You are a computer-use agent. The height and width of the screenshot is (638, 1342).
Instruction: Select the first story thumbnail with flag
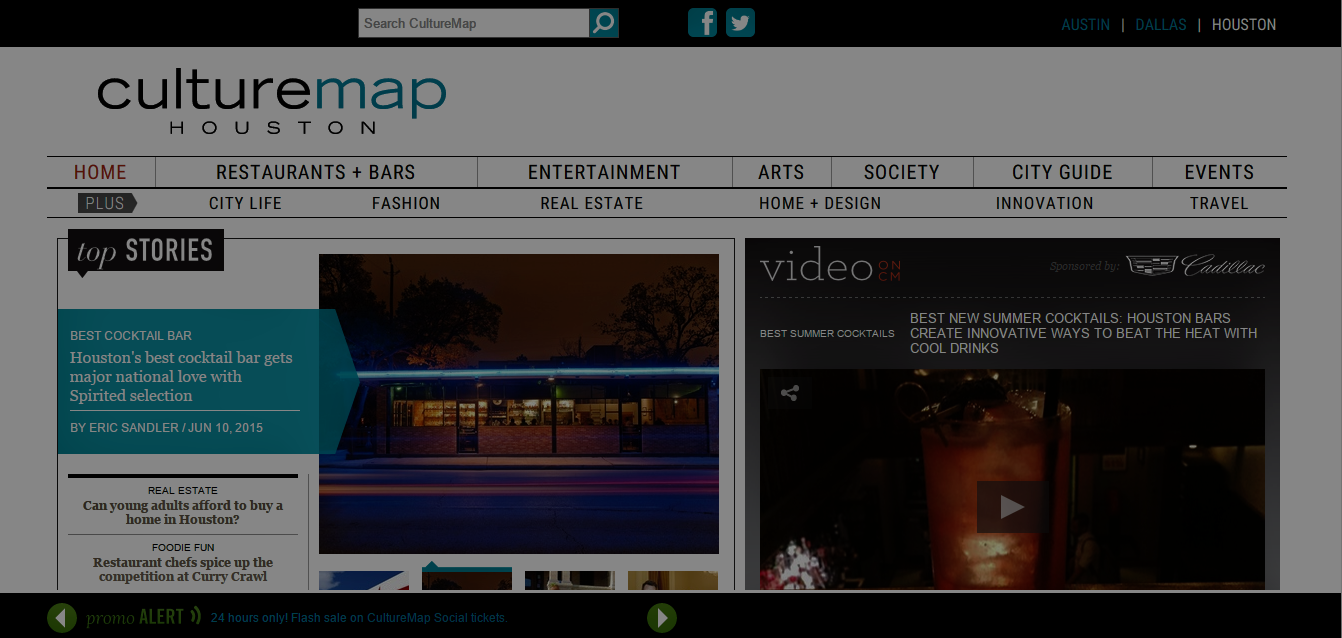[x=364, y=581]
